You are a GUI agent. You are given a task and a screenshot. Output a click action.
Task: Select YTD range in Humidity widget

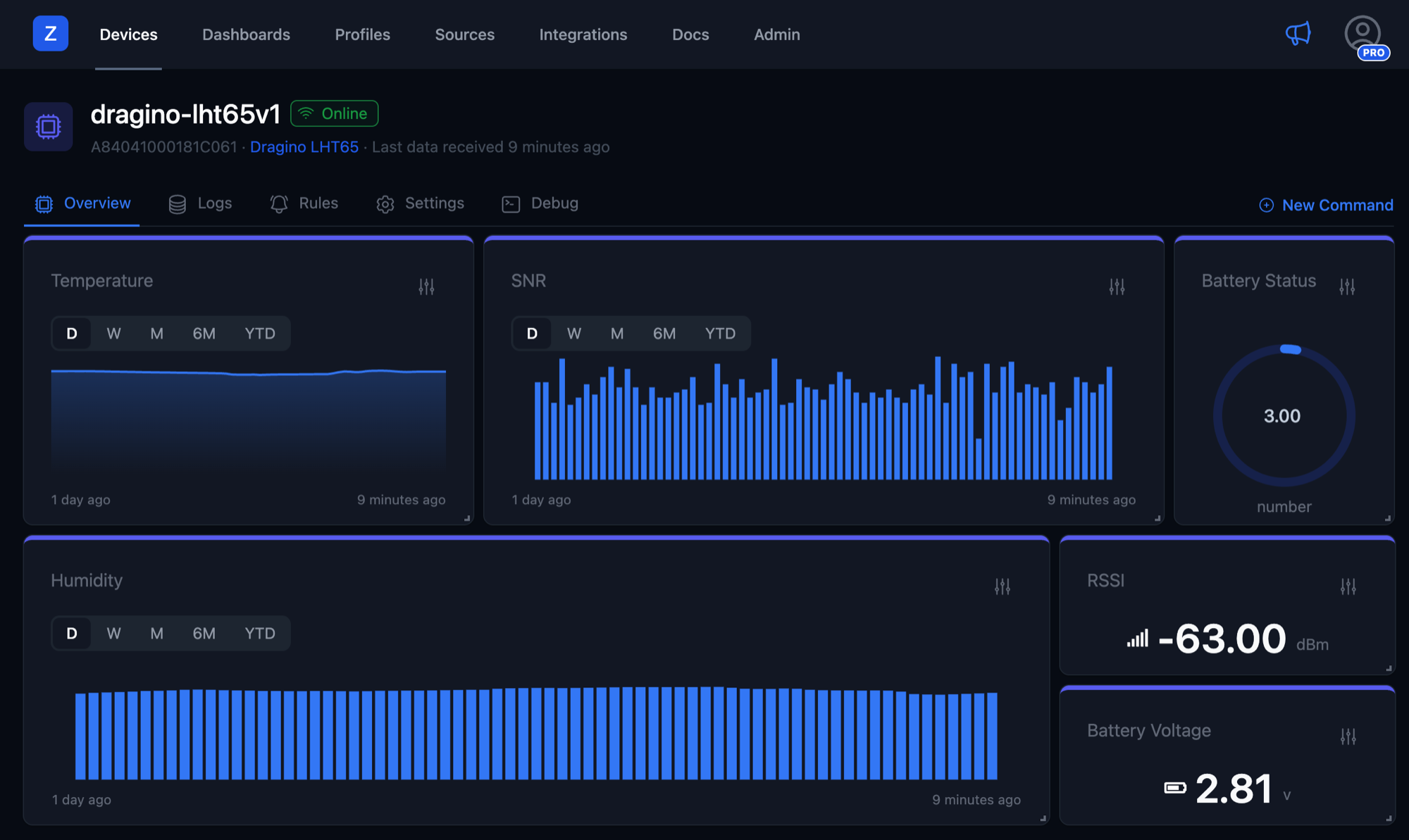coord(260,634)
